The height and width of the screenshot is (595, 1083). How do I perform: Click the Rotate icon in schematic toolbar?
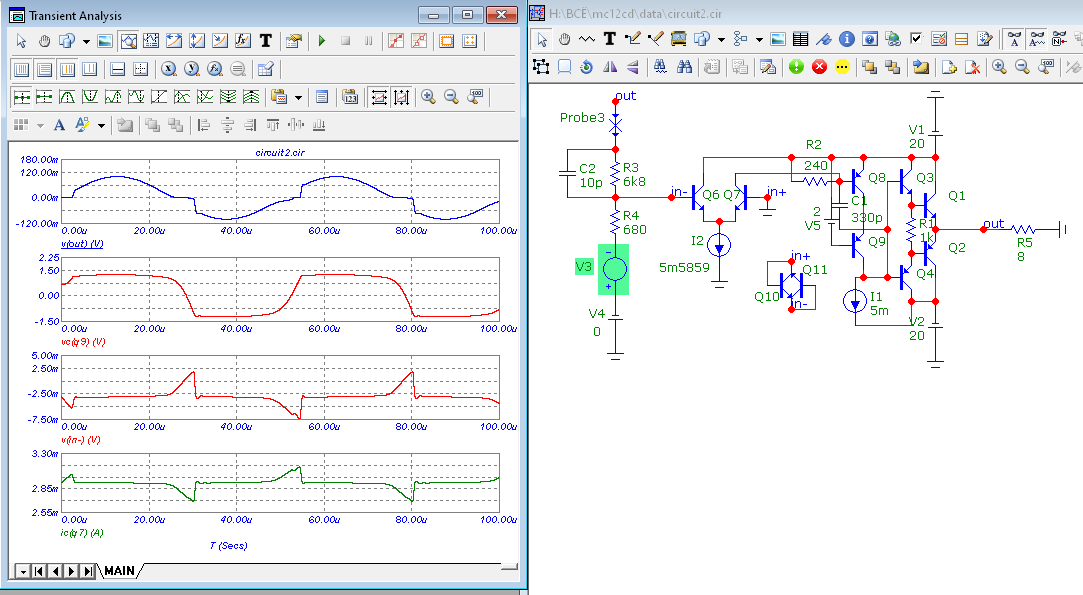pos(587,67)
